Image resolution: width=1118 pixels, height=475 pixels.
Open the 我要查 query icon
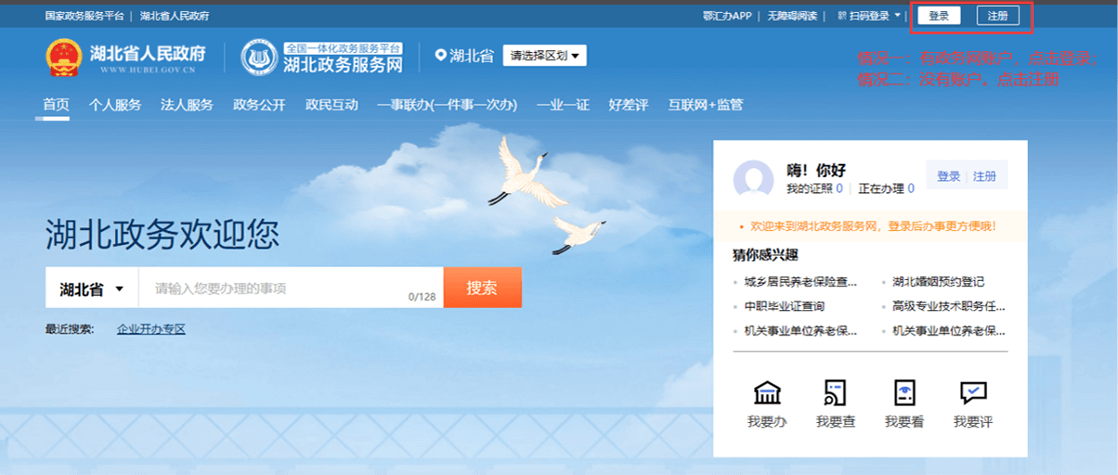836,392
